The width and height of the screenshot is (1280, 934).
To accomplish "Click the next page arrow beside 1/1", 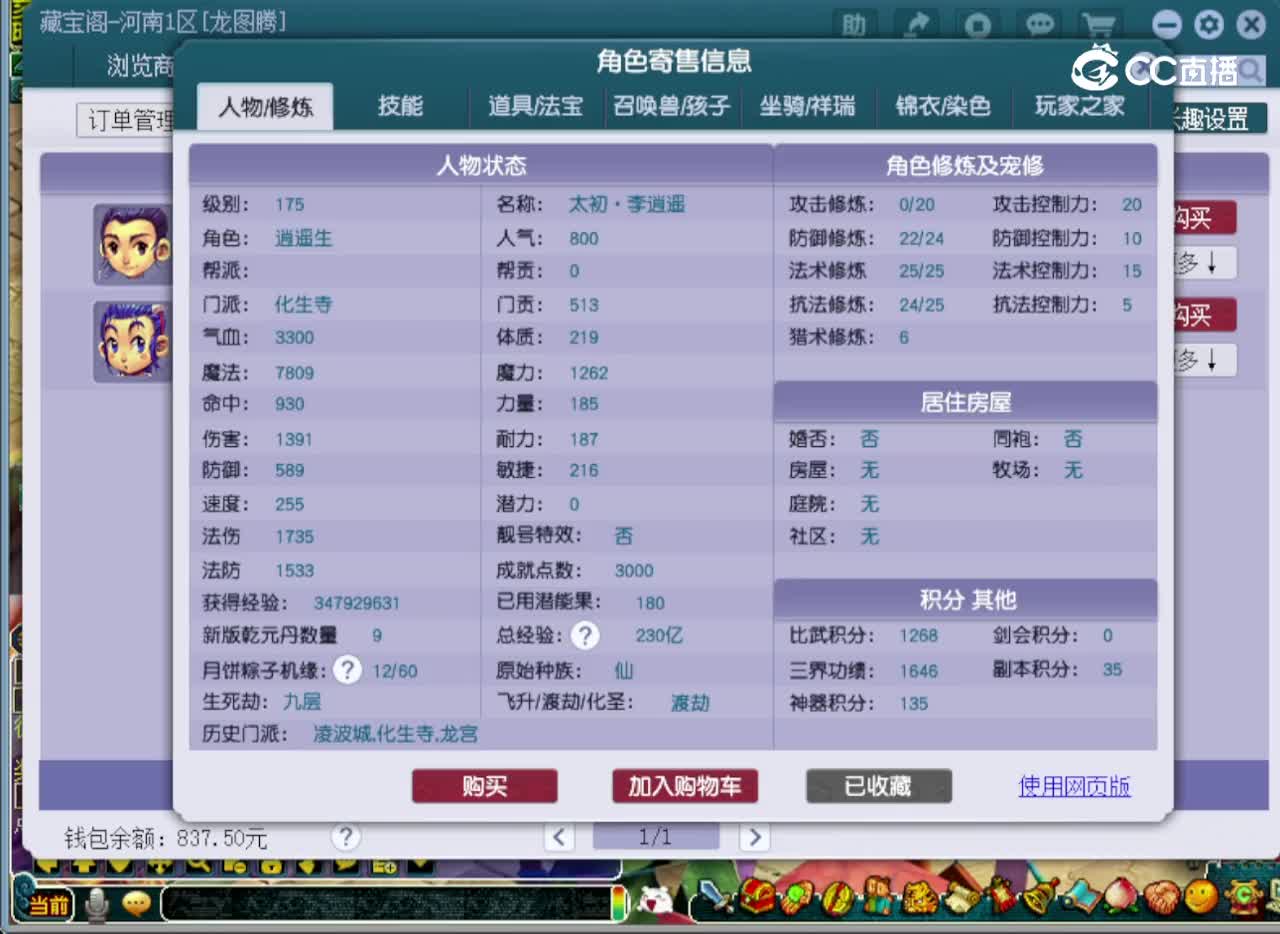I will (x=755, y=837).
